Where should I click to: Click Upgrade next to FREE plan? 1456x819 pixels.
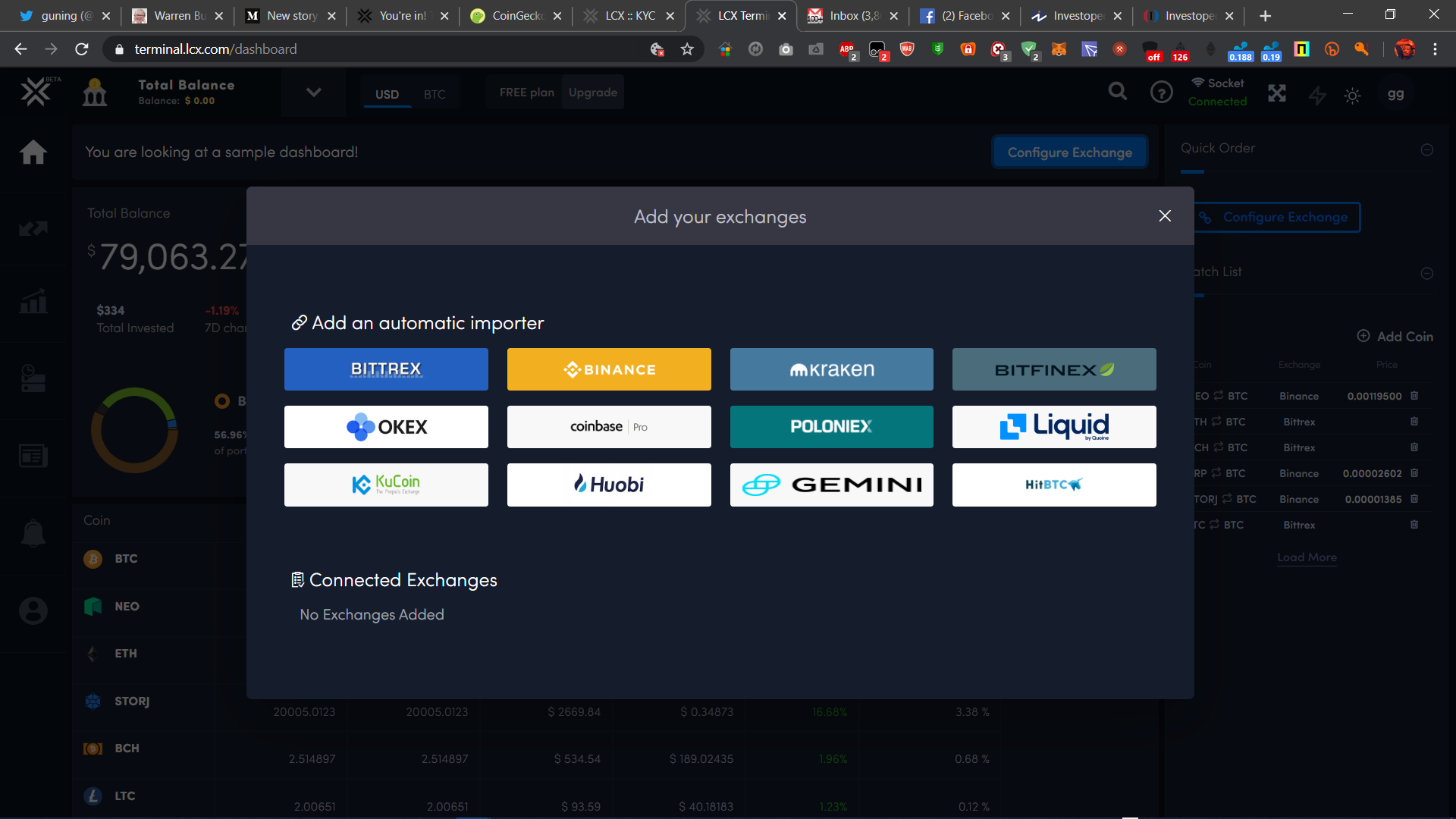(592, 92)
